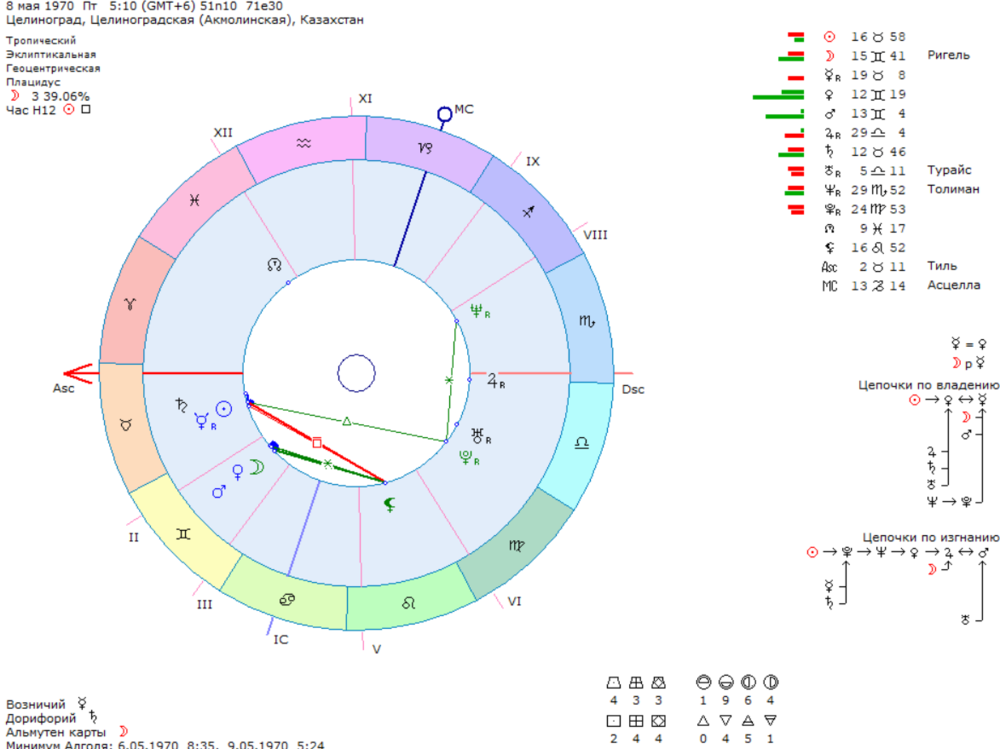Pick the Mercury retrograde glyph in the chart wheel
The width and height of the screenshot is (1000, 749).
(x=204, y=422)
